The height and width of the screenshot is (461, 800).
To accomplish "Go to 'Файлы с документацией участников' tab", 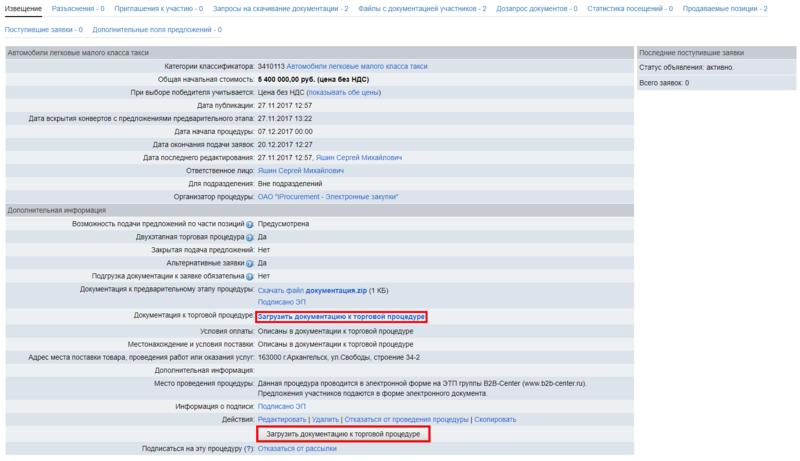I will click(x=421, y=8).
